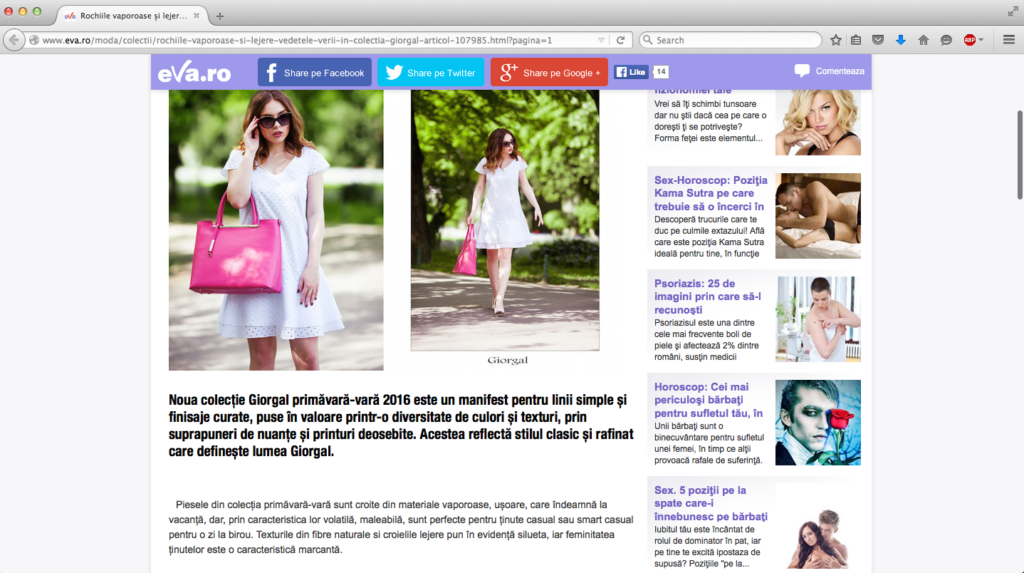Screen dimensions: 1024x573
Task: Open the chat bubble toolbar icon
Action: pos(946,40)
